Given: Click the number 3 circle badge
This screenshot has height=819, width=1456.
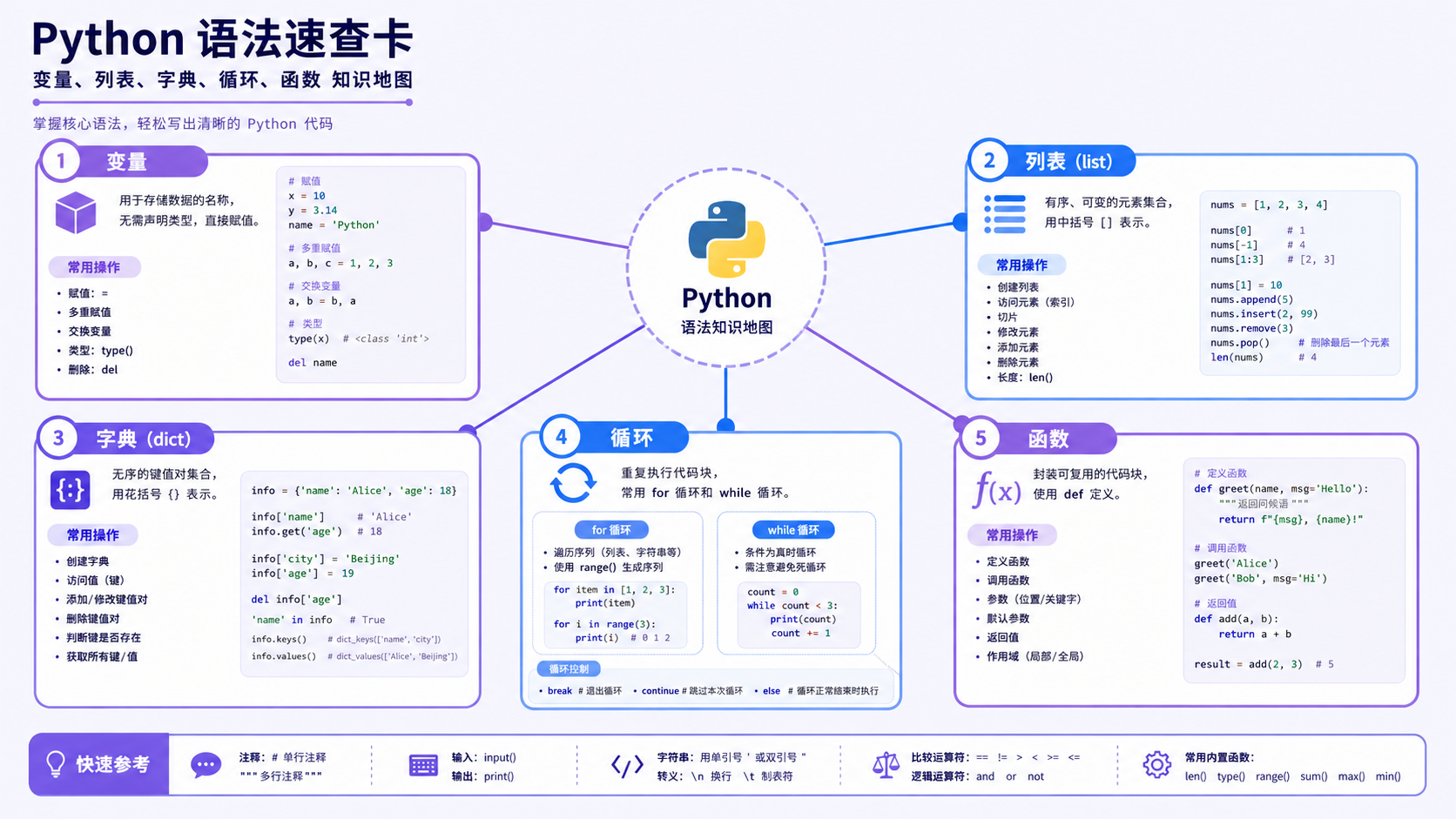Looking at the screenshot, I should [x=58, y=437].
